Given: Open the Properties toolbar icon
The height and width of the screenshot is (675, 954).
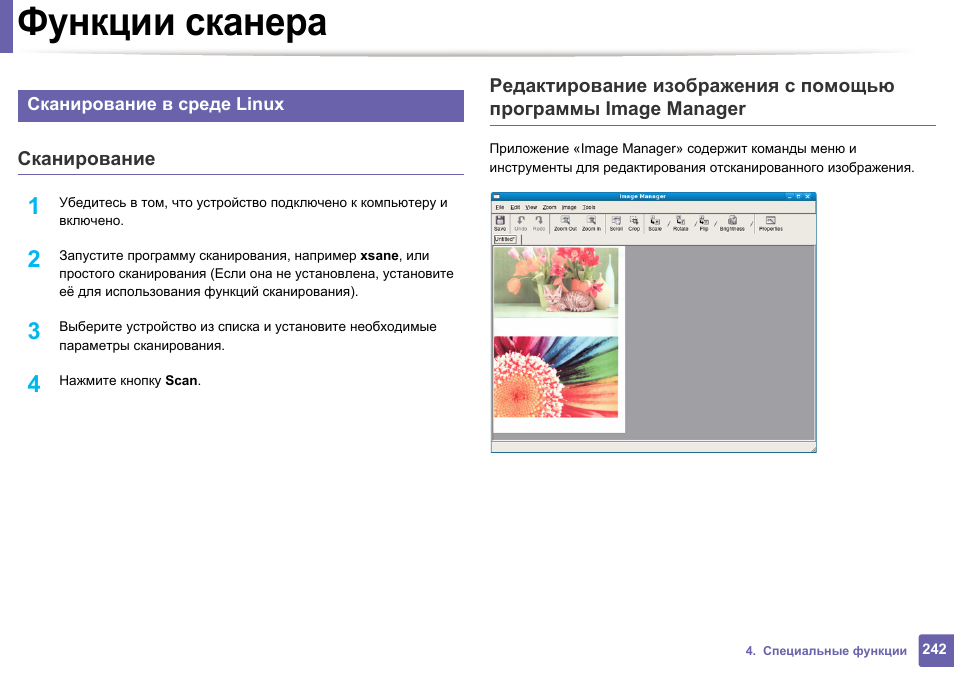Looking at the screenshot, I should [770, 223].
